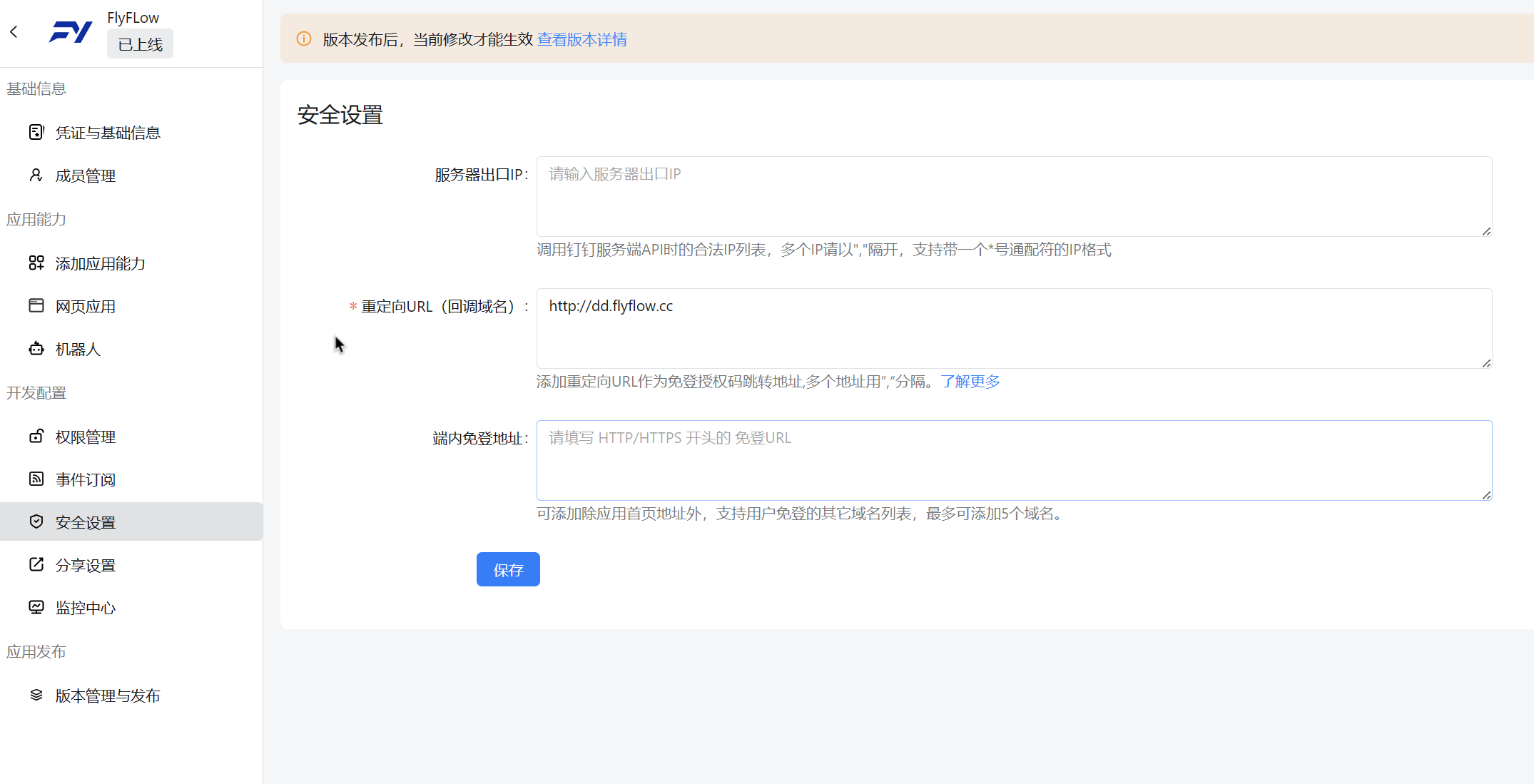
Task: Click the version management layers icon
Action: pyautogui.click(x=36, y=696)
